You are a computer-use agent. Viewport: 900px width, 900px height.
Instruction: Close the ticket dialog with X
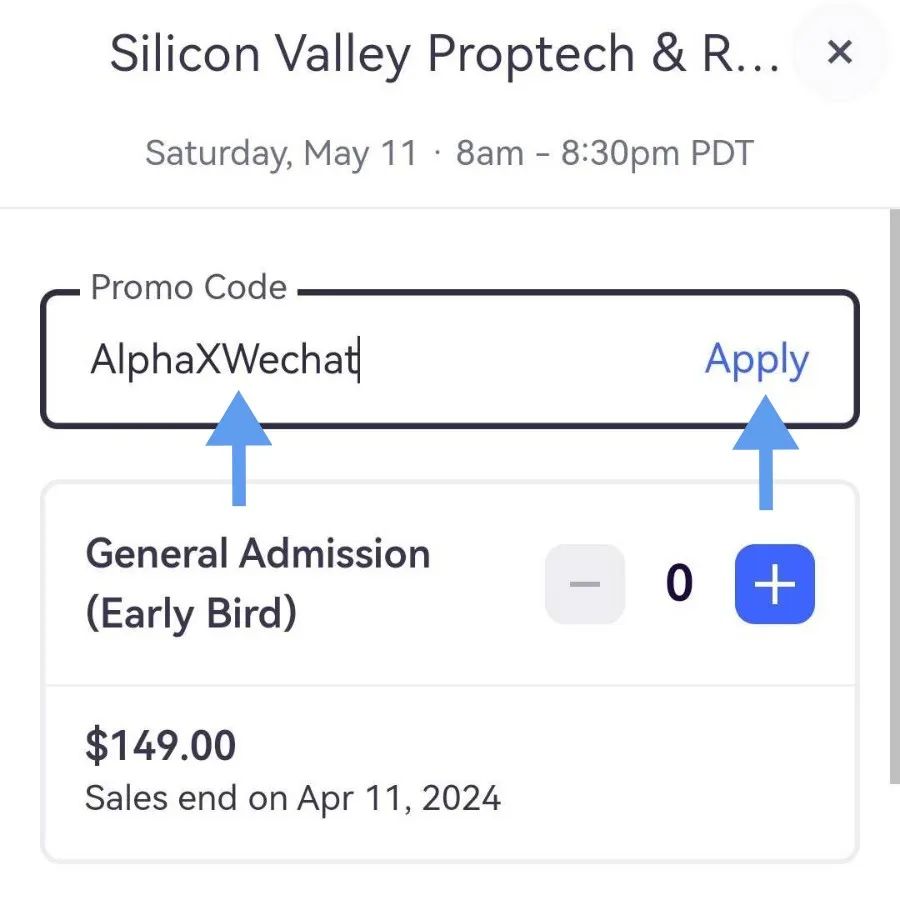(840, 52)
